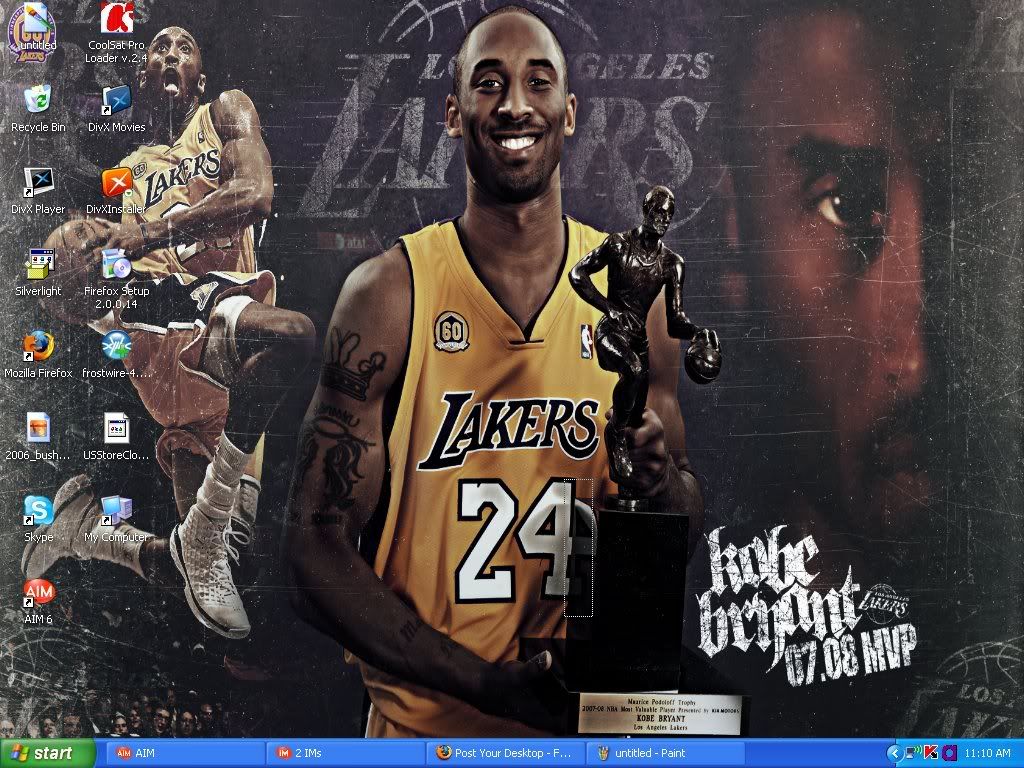Select the Skype desktop shortcut
Viewport: 1024px width, 768px height.
click(x=38, y=519)
